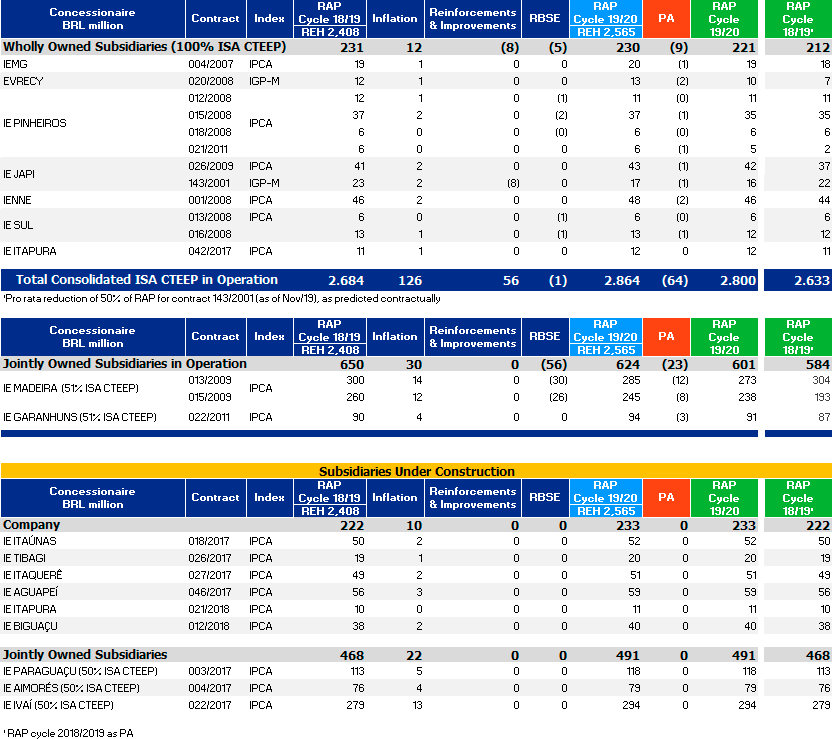Screen dimensions: 832x739
Task: Click contract number 013/2008
Action: tap(211, 217)
